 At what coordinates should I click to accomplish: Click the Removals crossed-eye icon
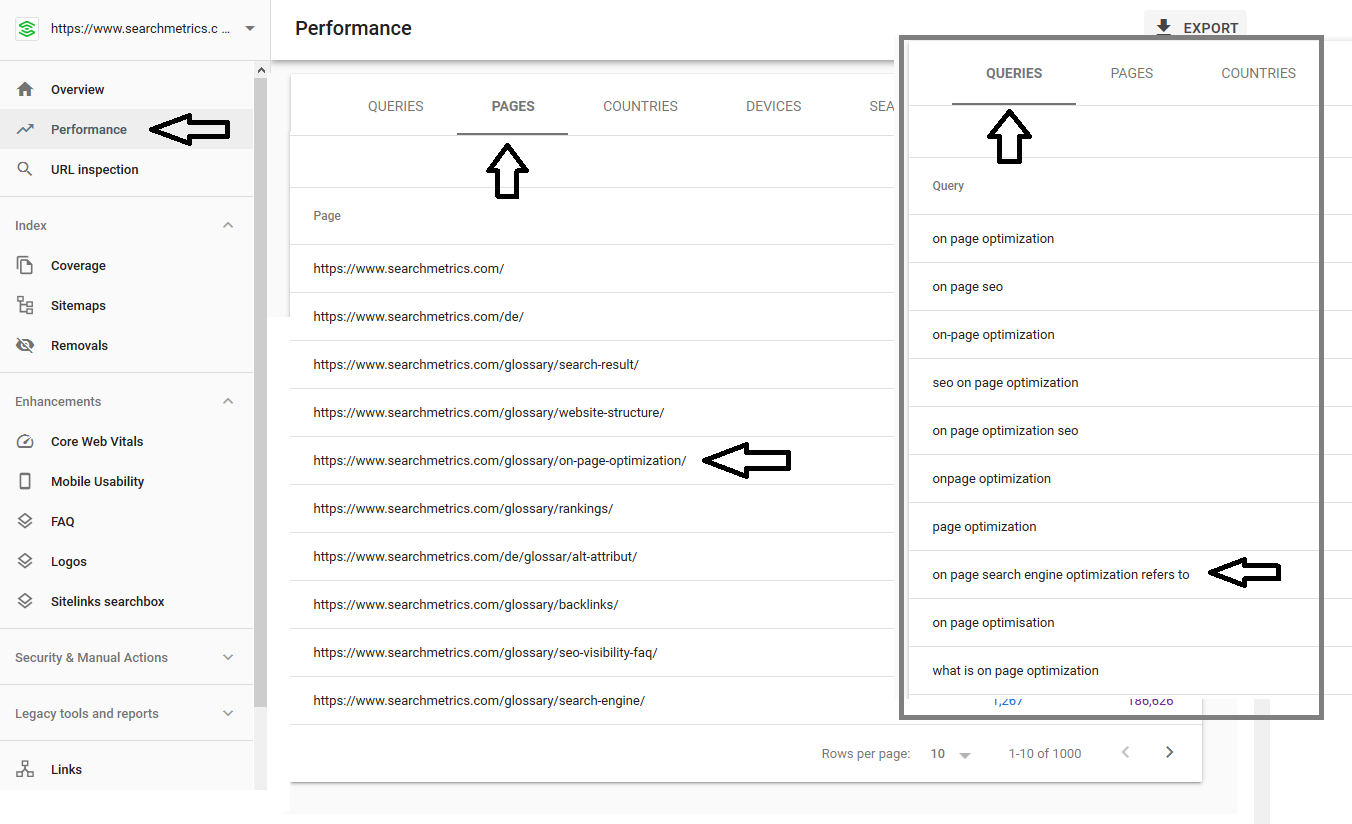[x=26, y=345]
